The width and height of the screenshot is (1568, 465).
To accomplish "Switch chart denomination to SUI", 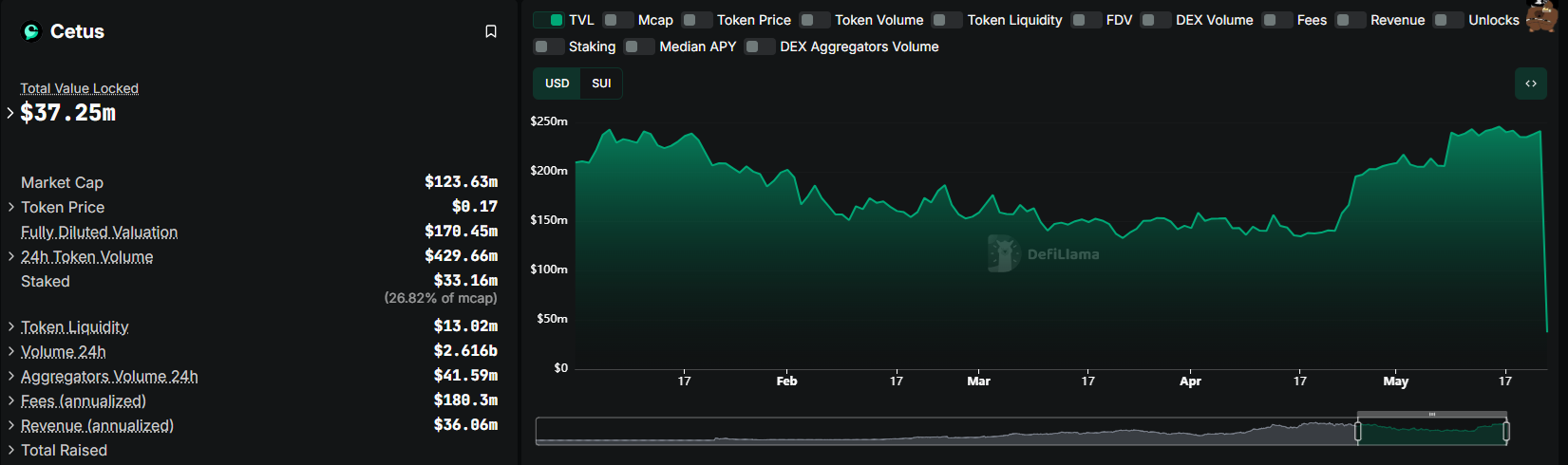I will click(x=601, y=84).
